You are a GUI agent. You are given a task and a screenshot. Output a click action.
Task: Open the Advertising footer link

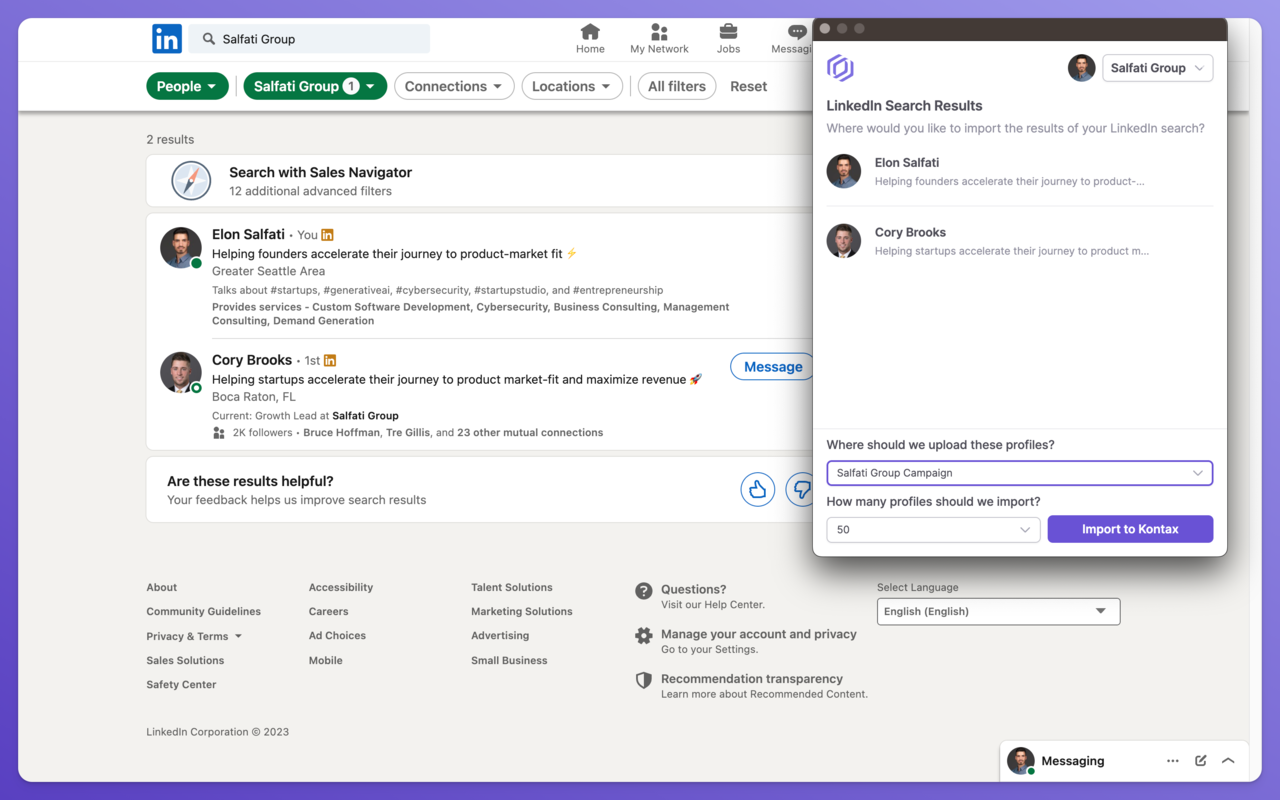point(500,635)
